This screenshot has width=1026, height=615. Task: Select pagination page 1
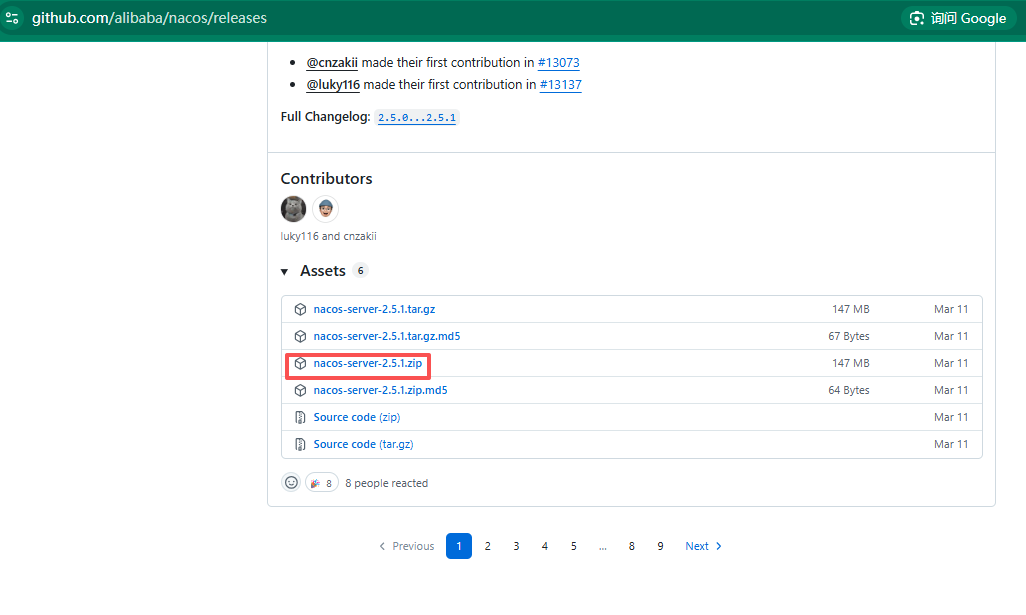[x=459, y=546]
